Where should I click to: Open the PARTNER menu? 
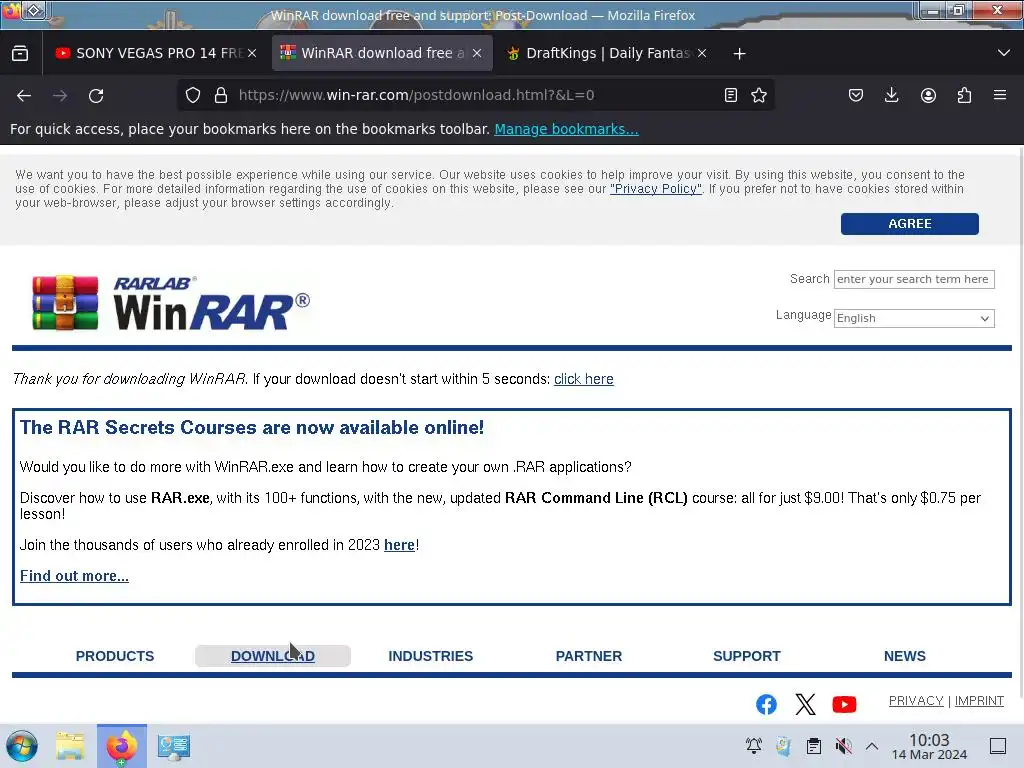(x=588, y=656)
